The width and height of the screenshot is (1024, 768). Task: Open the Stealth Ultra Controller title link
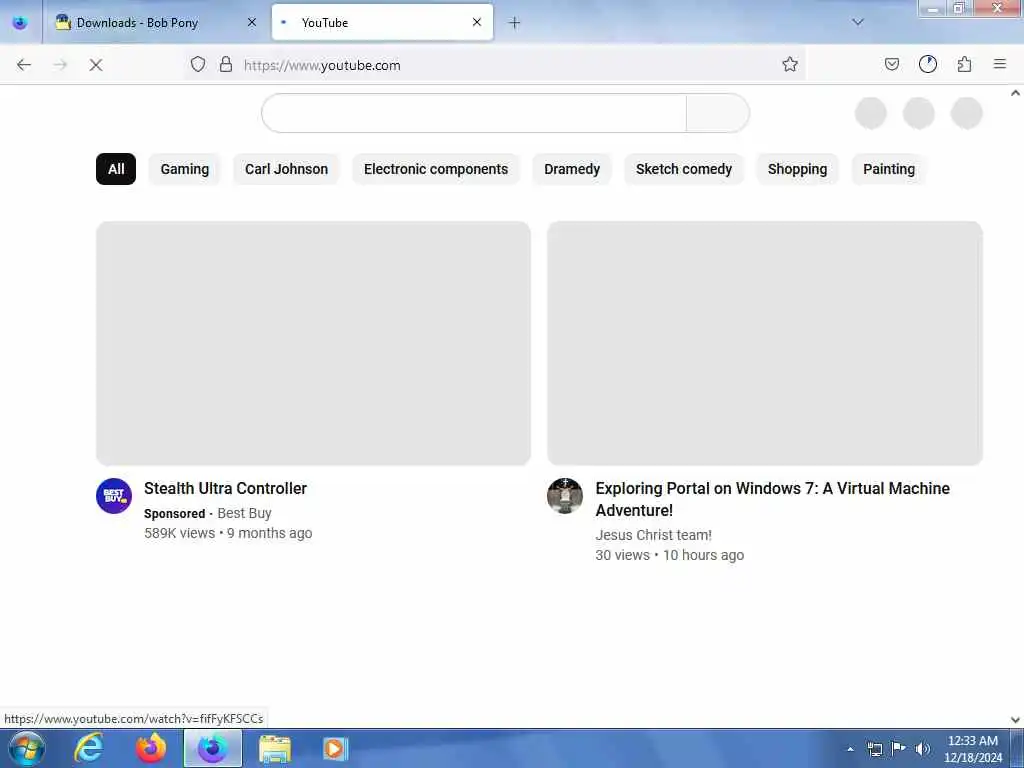coord(225,488)
